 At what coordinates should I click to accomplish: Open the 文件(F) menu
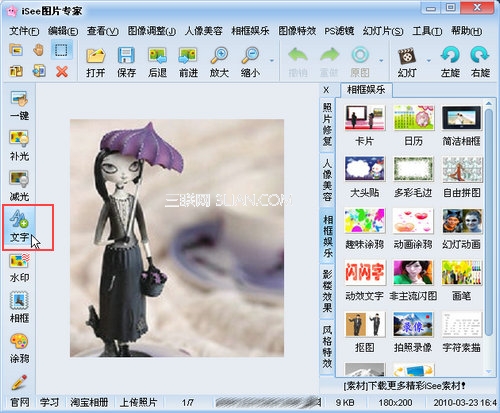coord(24,31)
